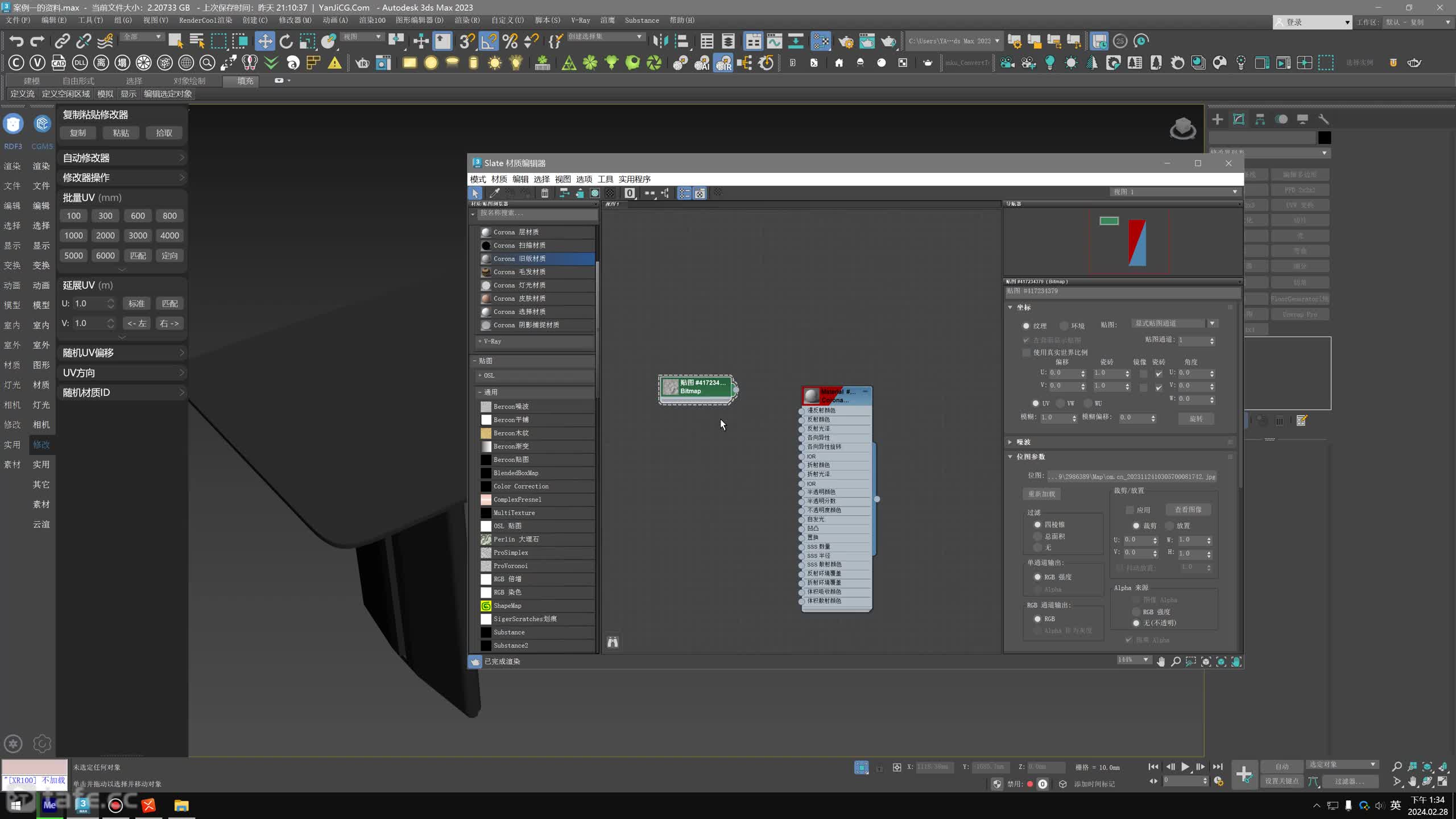Screen dimensions: 1456x819
Task: Select 放置 radio button
Action: pos(1170,526)
